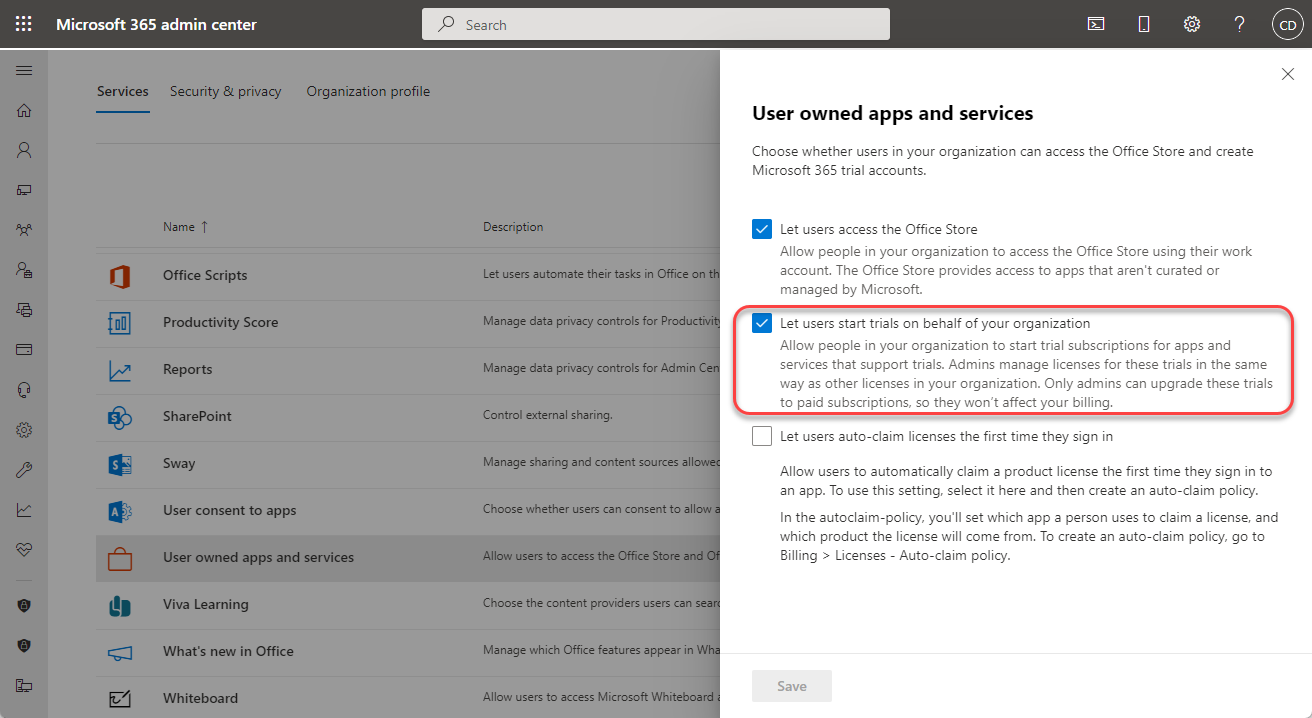Expand the left navigation hamburger menu

point(24,71)
